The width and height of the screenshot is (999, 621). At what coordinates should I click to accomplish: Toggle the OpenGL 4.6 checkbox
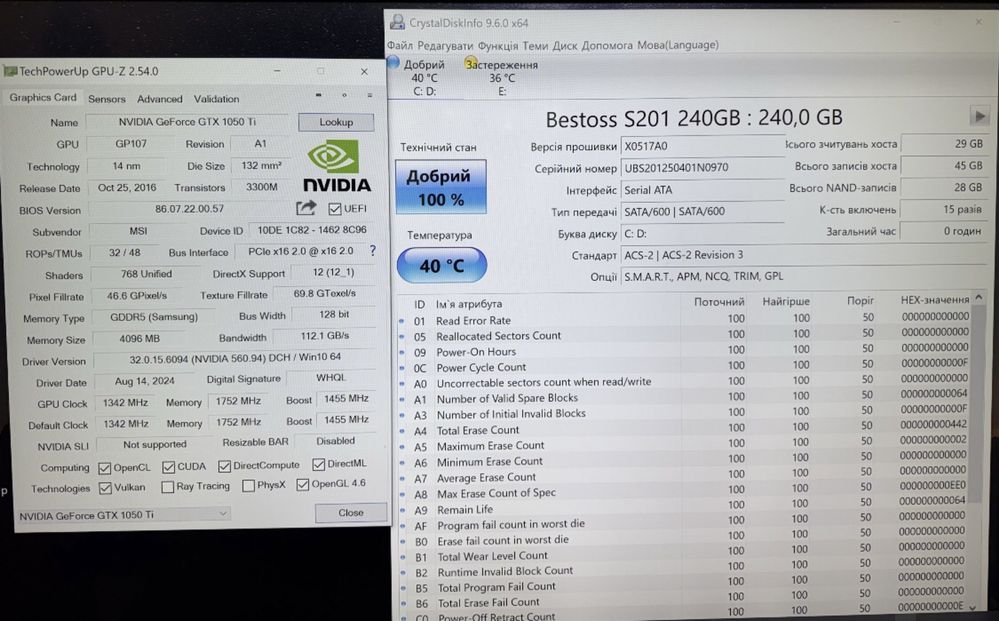click(303, 485)
